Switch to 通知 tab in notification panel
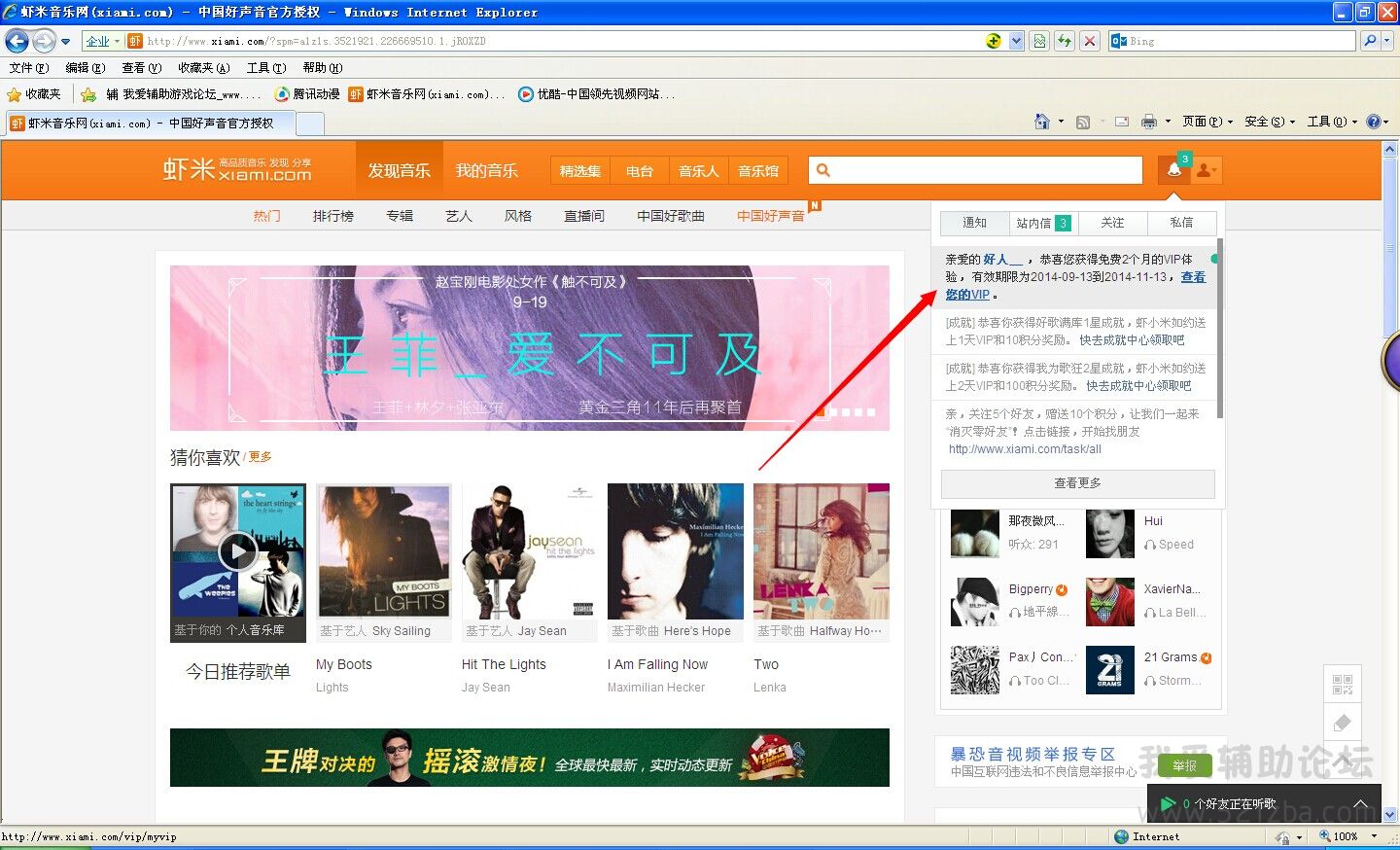Image resolution: width=1400 pixels, height=850 pixels. click(975, 223)
